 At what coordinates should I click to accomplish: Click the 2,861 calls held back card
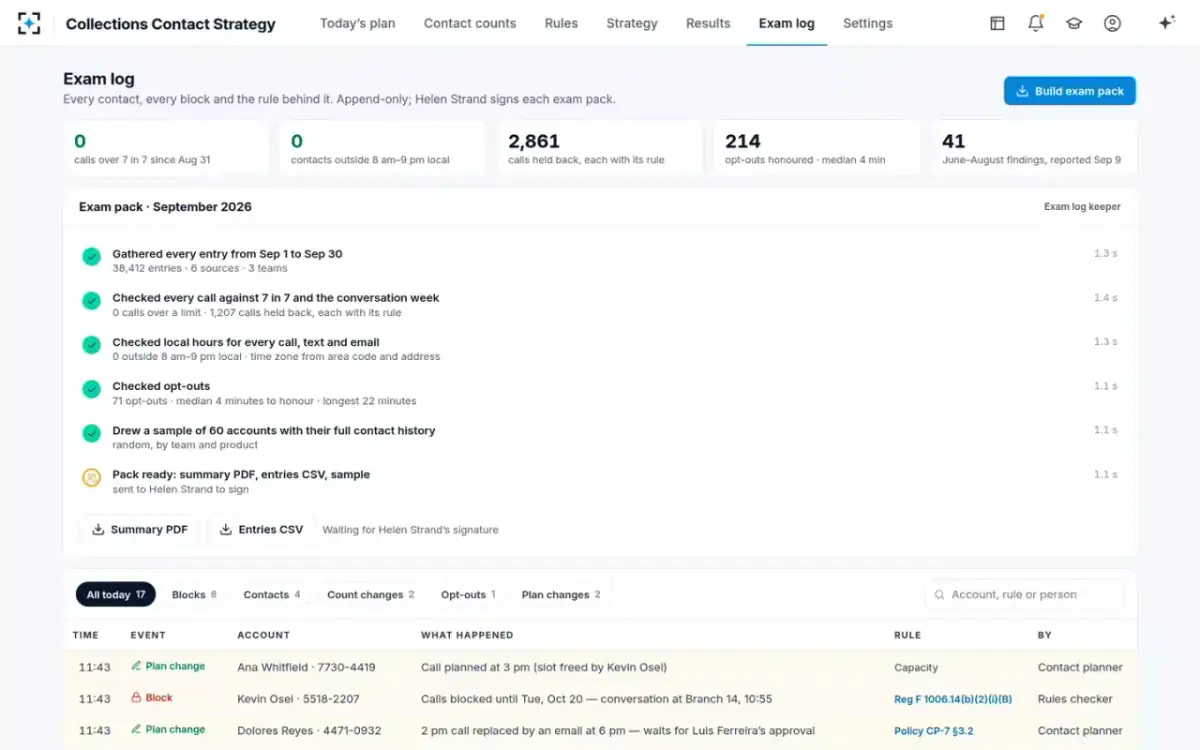599,149
